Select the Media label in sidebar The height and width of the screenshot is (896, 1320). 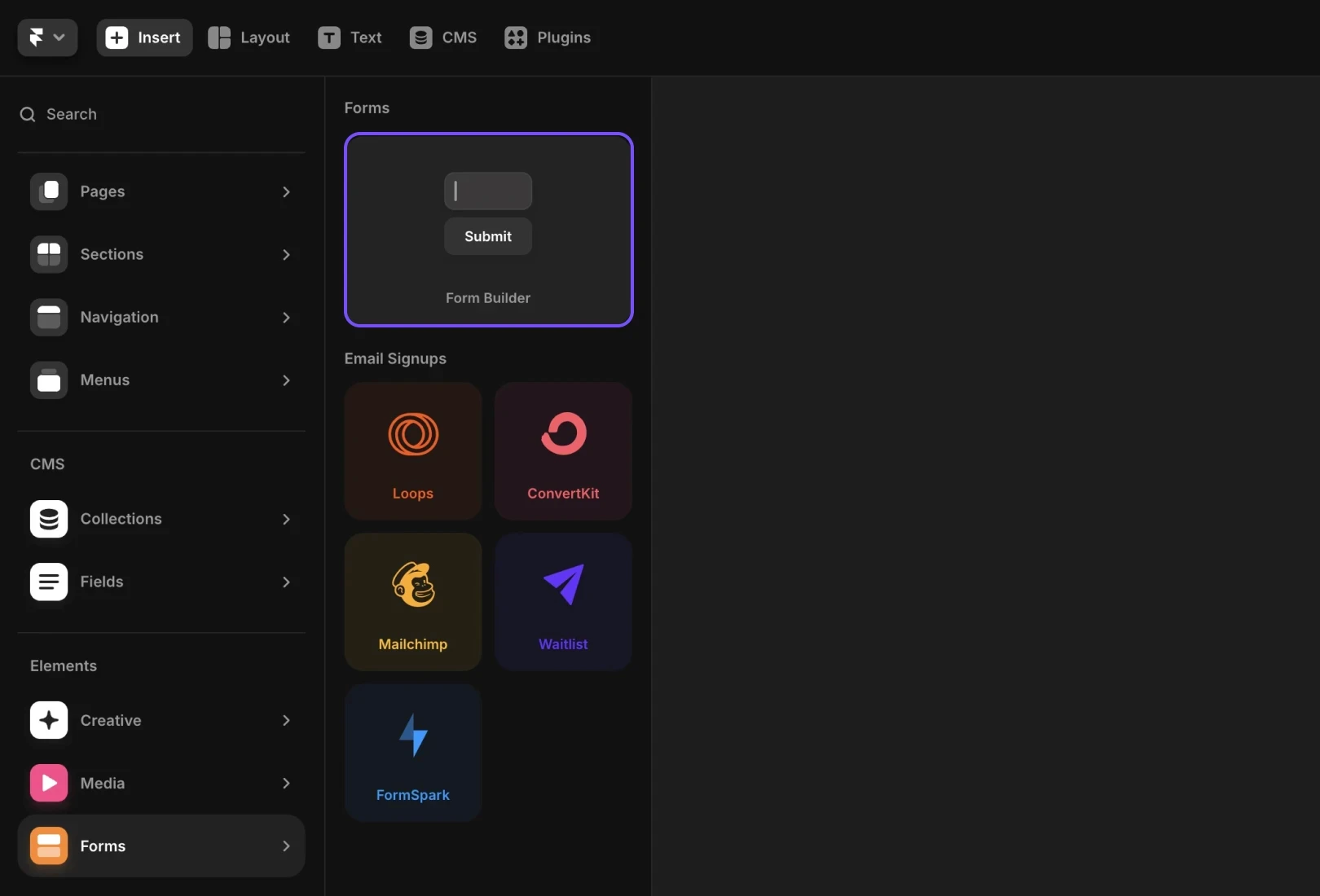click(103, 783)
